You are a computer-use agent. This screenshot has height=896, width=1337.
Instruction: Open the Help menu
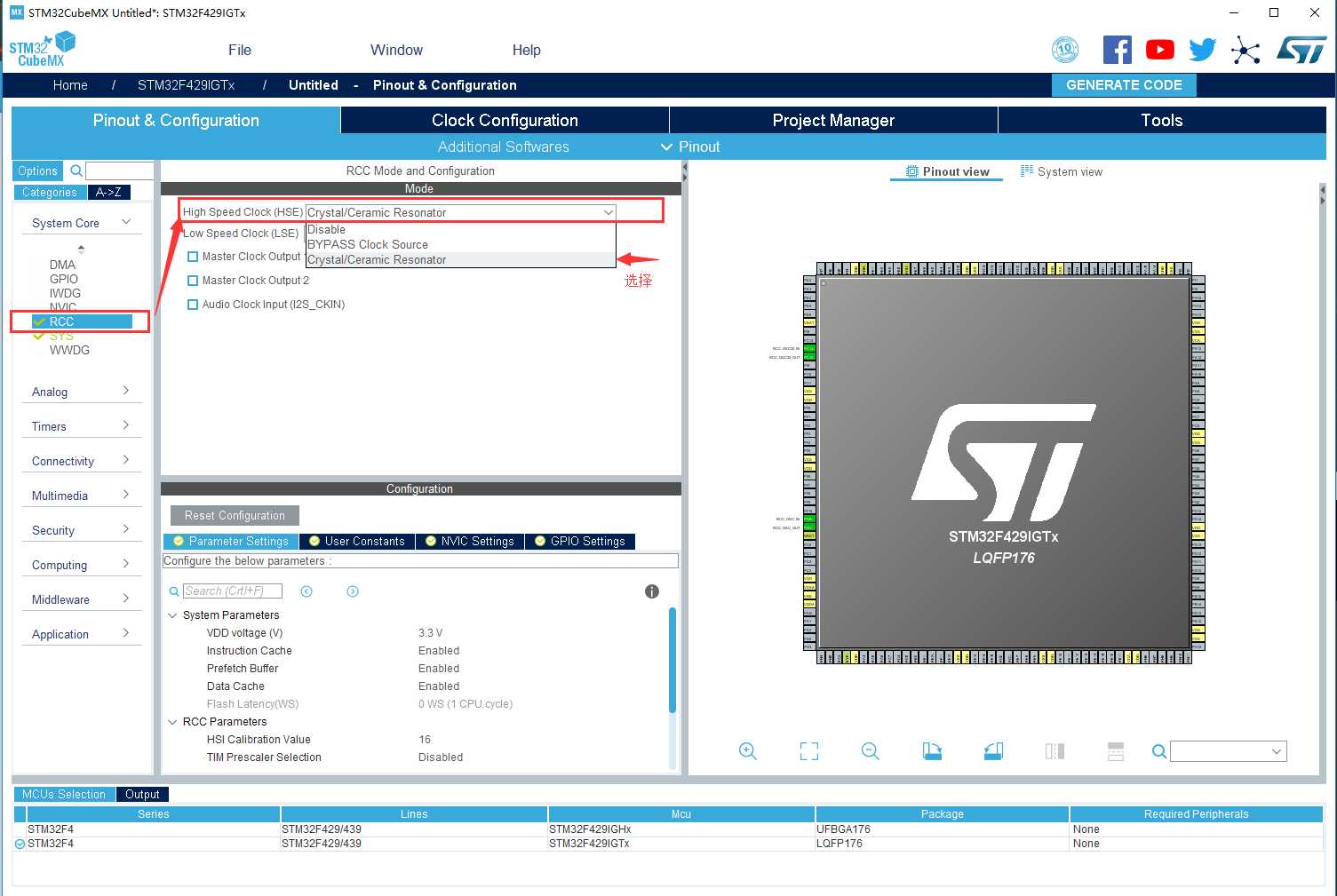(526, 50)
